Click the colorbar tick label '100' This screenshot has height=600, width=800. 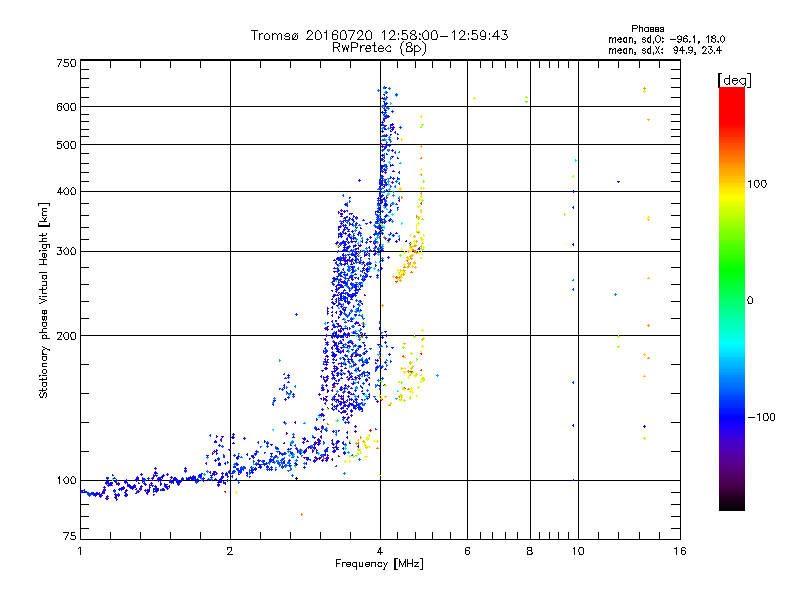click(x=757, y=184)
